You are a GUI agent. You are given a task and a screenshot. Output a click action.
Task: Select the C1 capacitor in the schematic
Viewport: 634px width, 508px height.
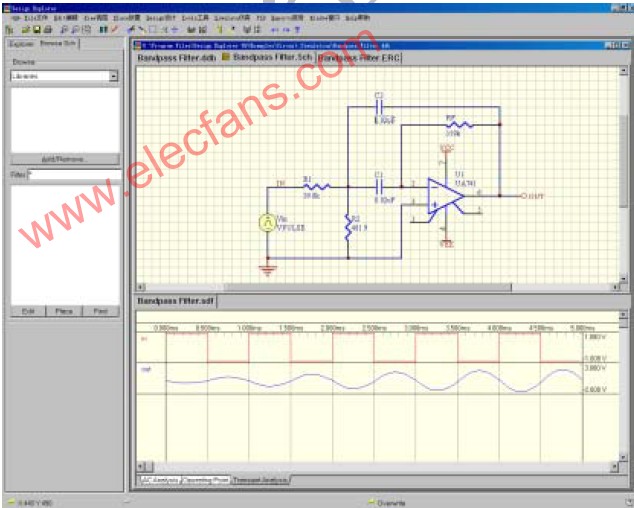coord(379,186)
